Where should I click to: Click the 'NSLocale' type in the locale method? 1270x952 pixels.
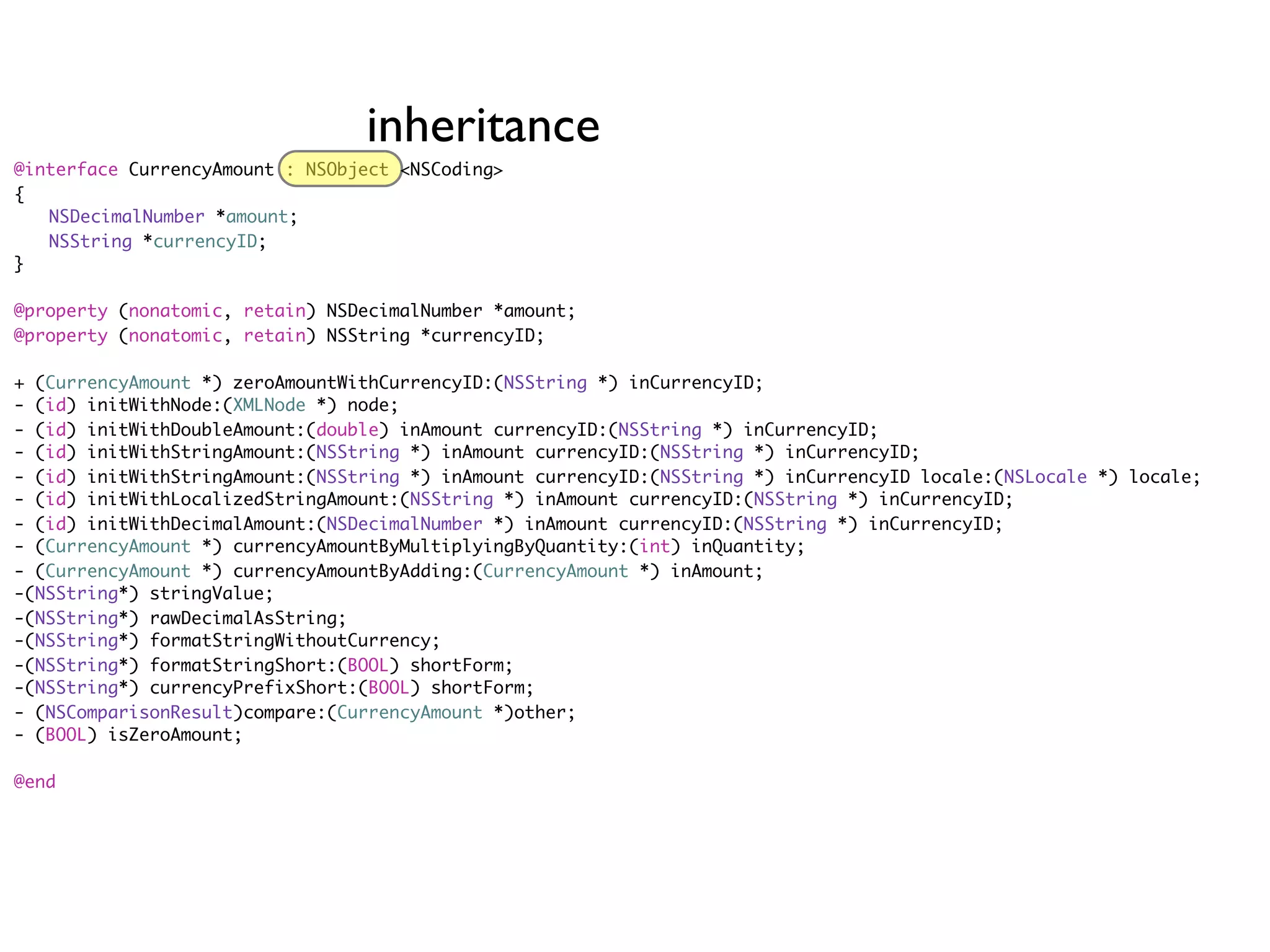coord(1046,477)
